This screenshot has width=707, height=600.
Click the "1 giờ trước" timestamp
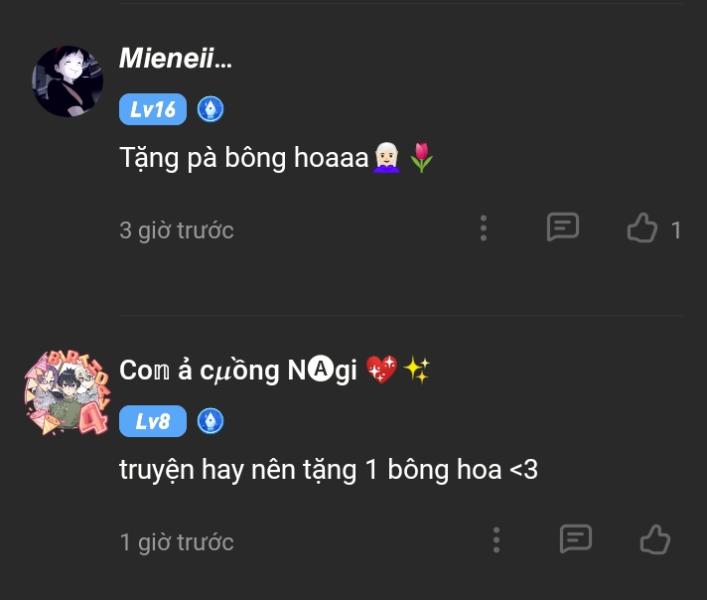point(176,542)
